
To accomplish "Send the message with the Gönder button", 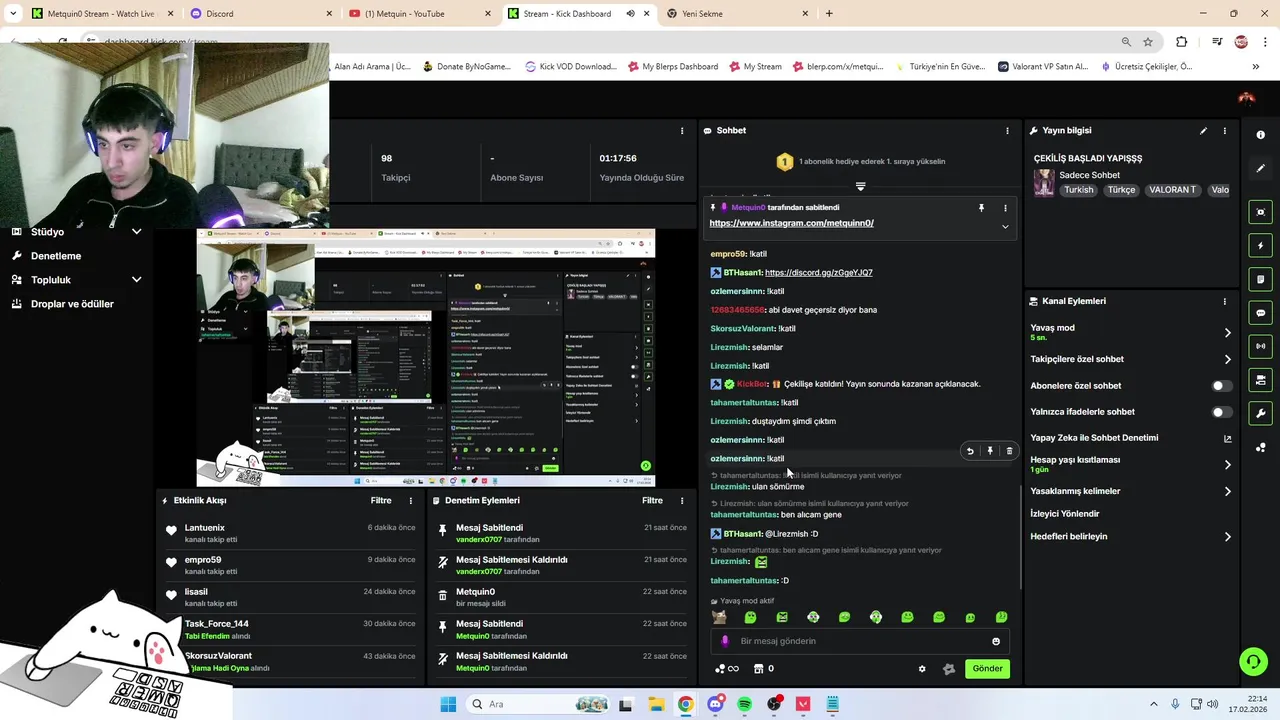I will [987, 669].
